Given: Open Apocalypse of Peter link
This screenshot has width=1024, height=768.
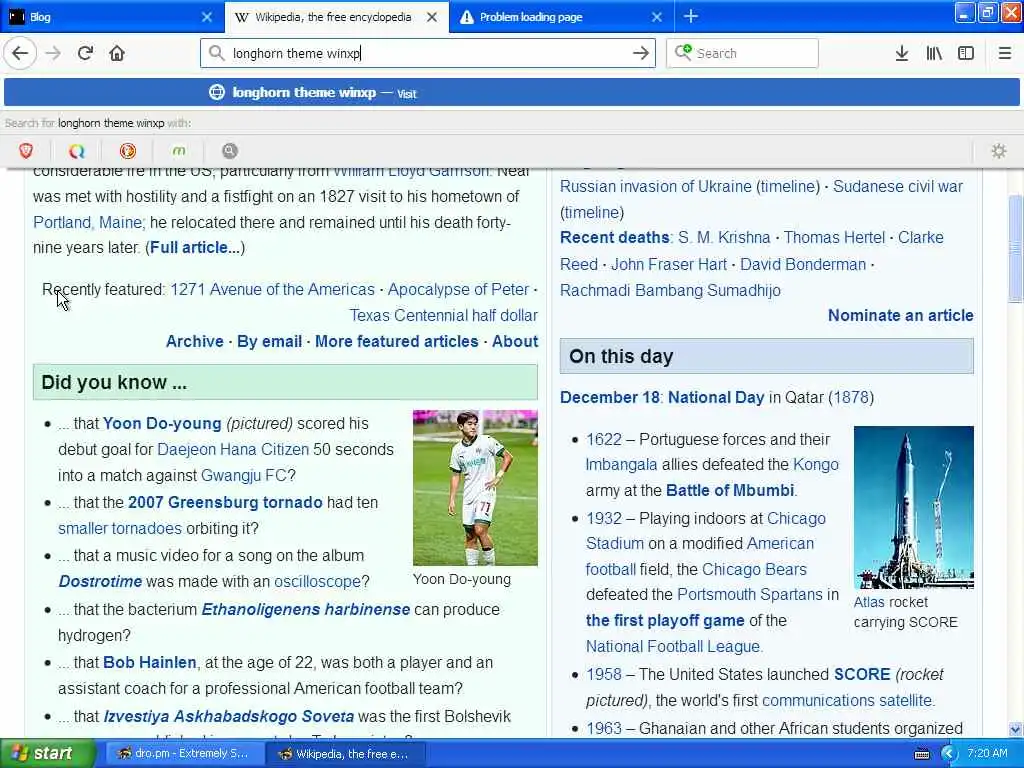Looking at the screenshot, I should point(458,289).
